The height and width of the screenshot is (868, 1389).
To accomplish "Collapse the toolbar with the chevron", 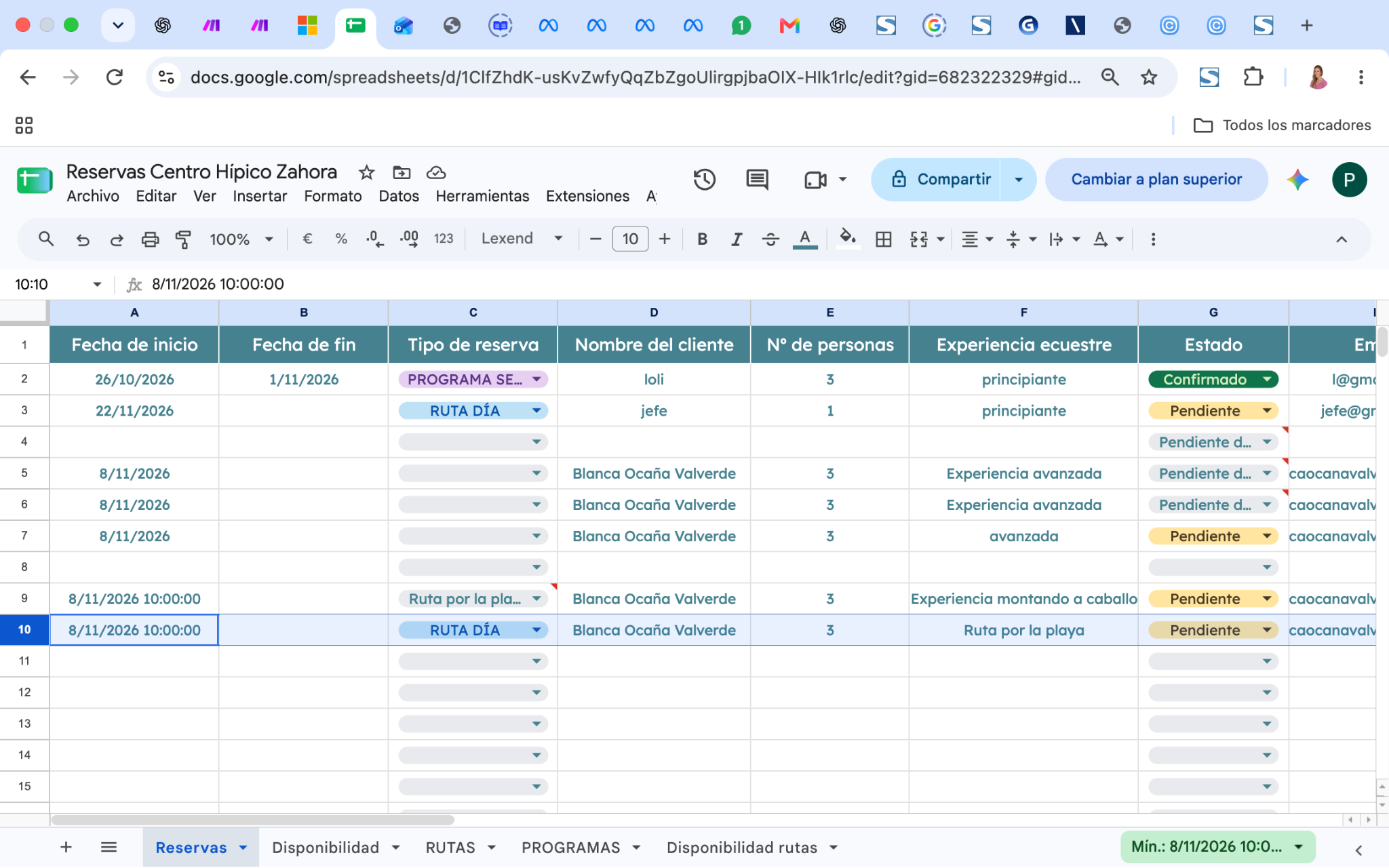I will (1342, 239).
